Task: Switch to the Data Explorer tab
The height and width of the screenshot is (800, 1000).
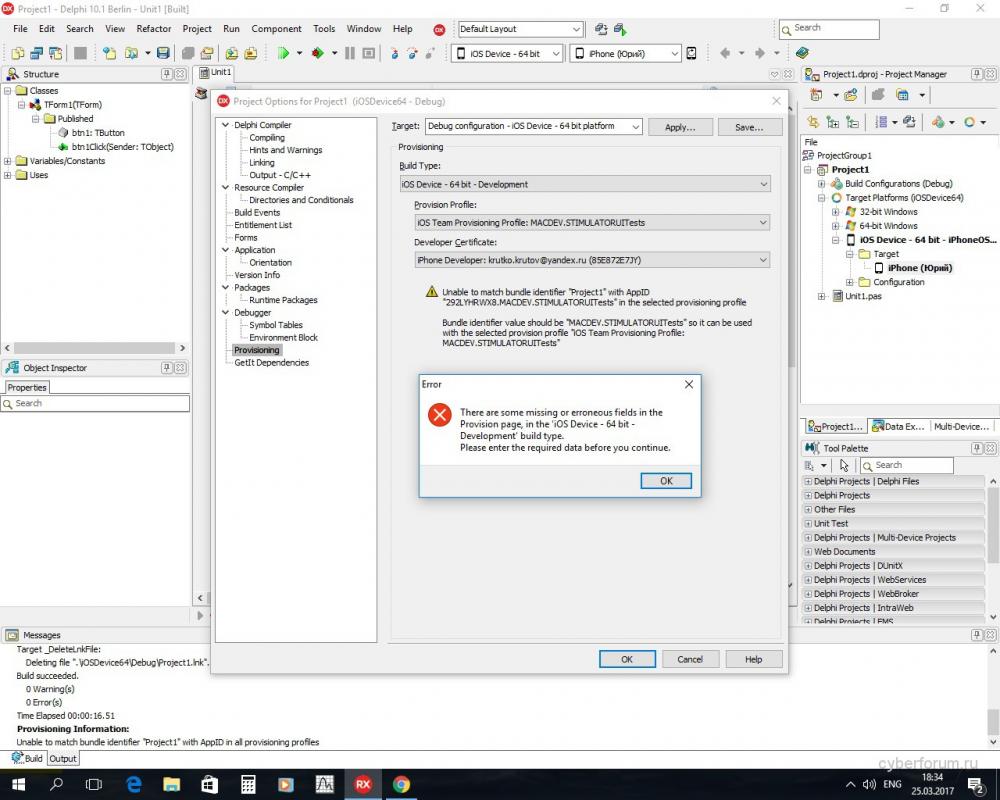Action: 898,426
